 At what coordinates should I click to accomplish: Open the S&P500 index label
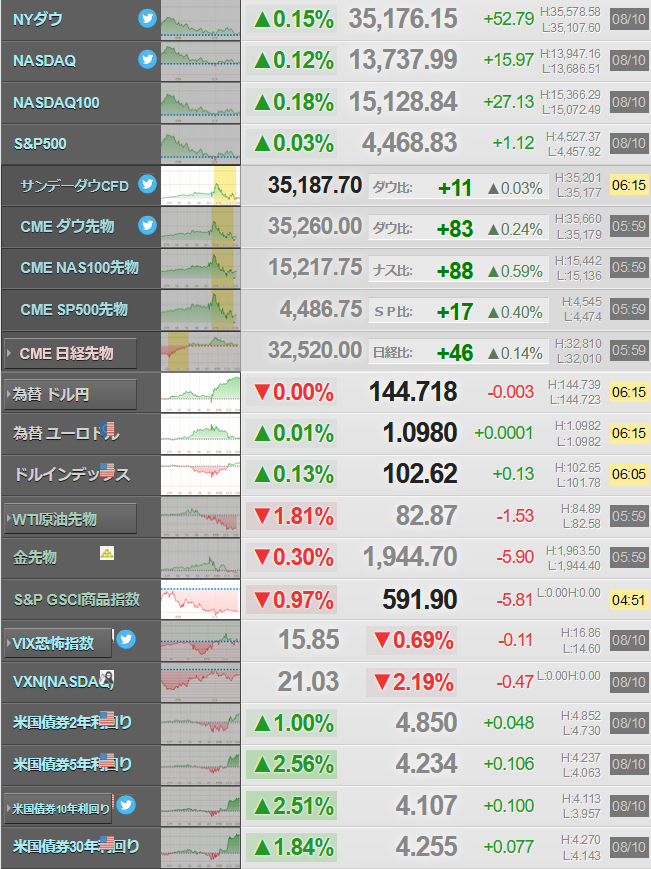40,144
